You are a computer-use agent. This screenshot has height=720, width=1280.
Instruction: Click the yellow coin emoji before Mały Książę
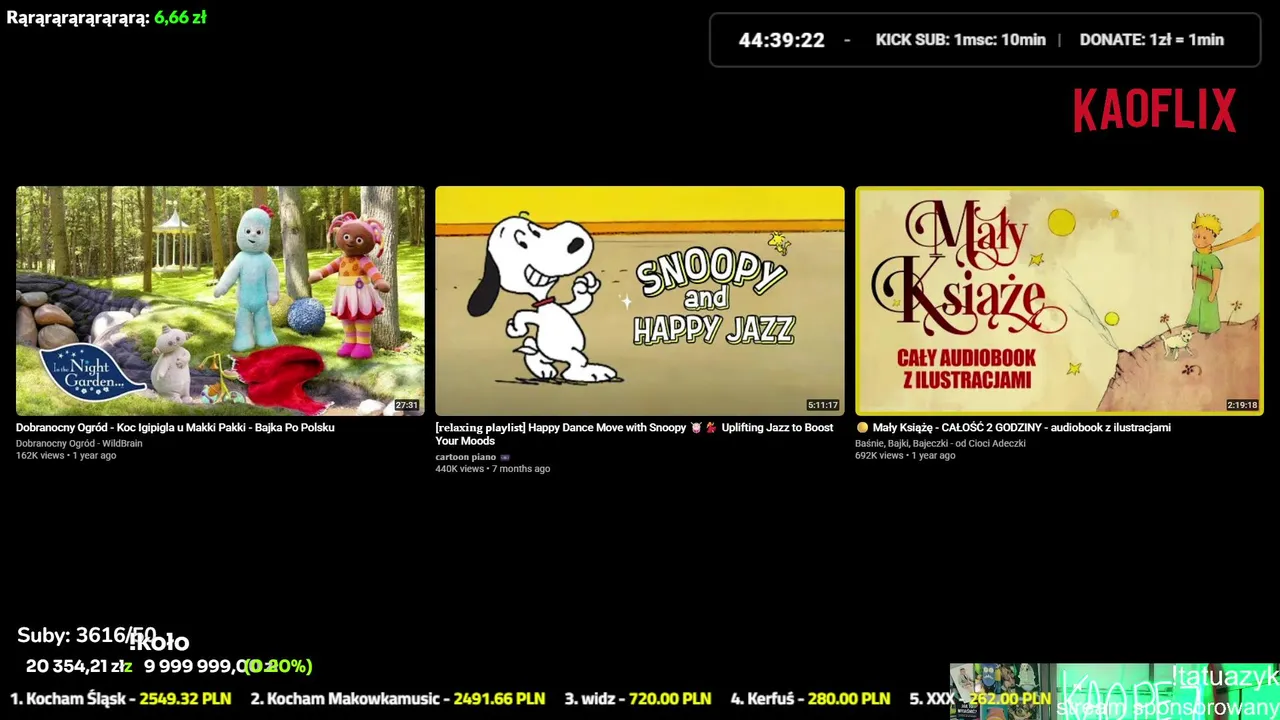862,427
